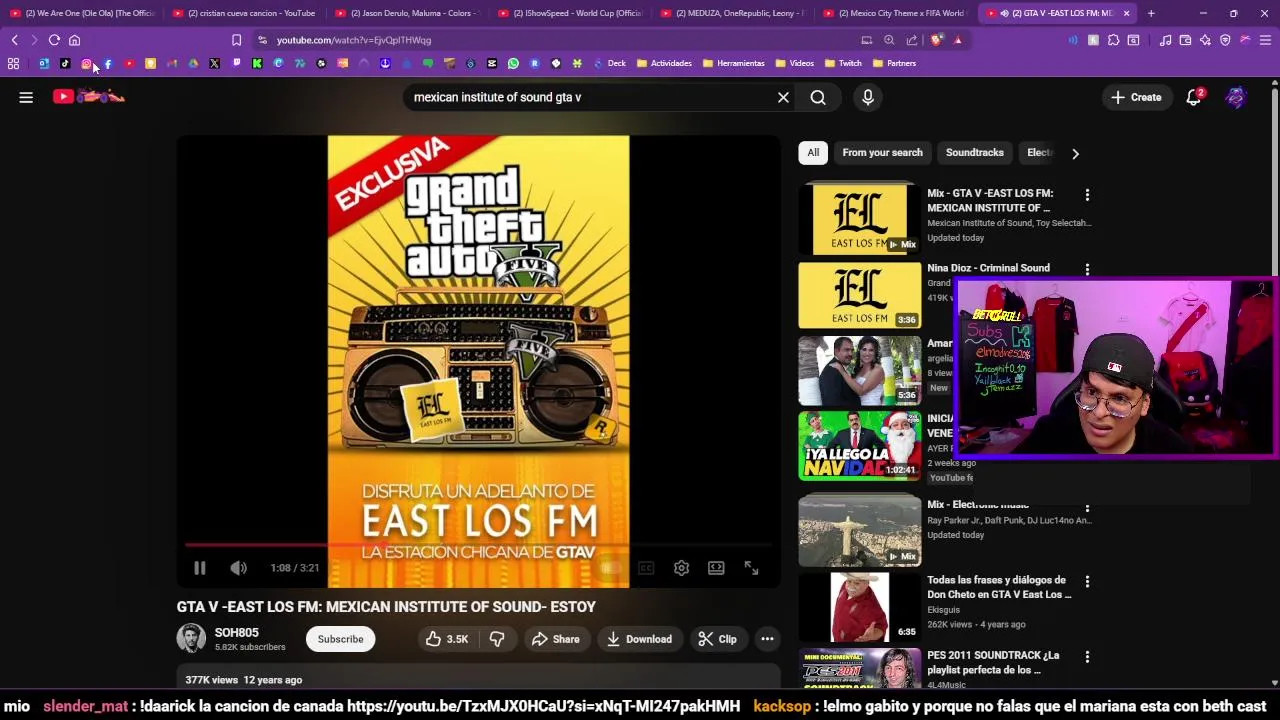Viewport: 1280px width, 720px height.
Task: Go back with the browser back arrow
Action: click(x=14, y=40)
